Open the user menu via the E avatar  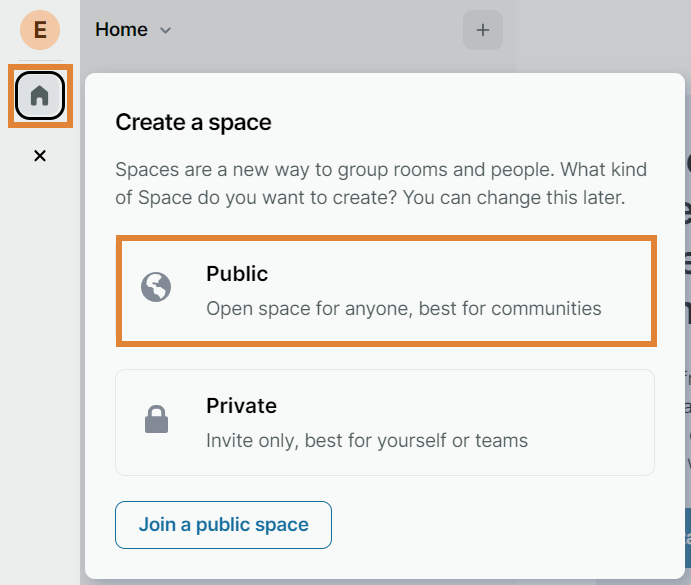pyautogui.click(x=40, y=30)
